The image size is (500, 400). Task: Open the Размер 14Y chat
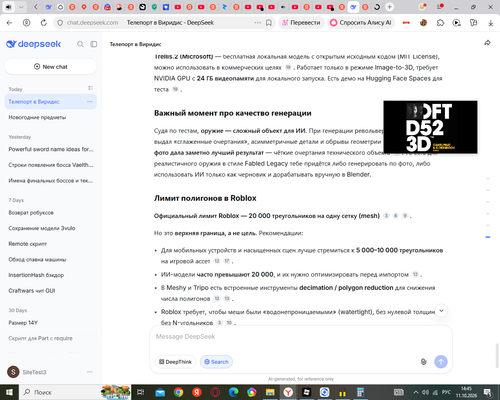(x=51, y=323)
